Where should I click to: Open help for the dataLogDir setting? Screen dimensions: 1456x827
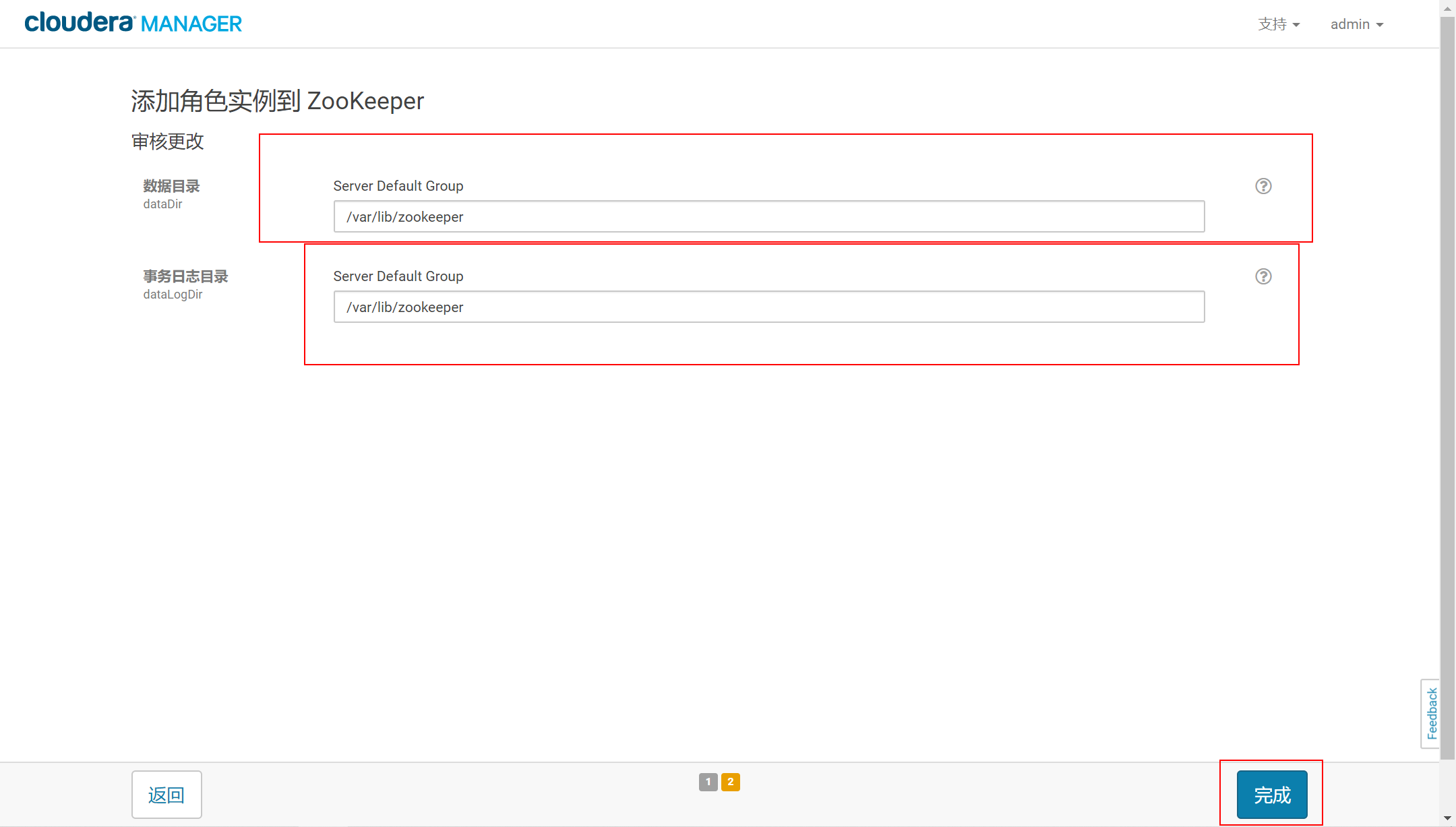coord(1263,276)
